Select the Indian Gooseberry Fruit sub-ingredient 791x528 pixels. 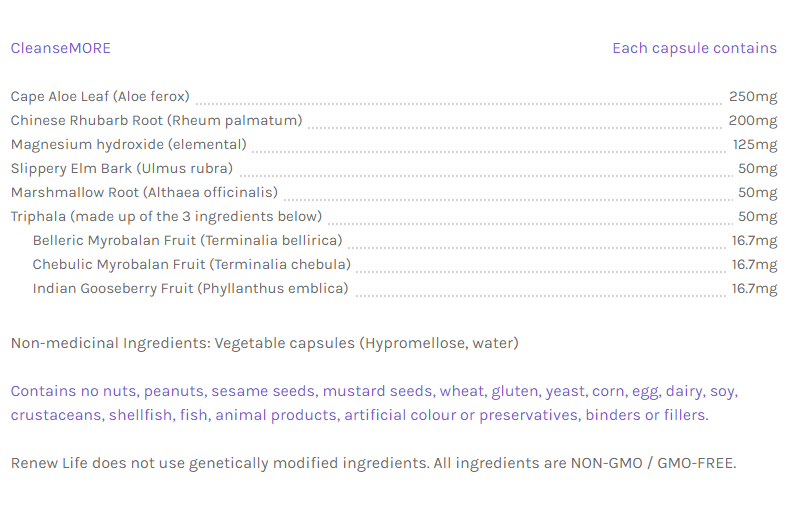pyautogui.click(x=190, y=289)
